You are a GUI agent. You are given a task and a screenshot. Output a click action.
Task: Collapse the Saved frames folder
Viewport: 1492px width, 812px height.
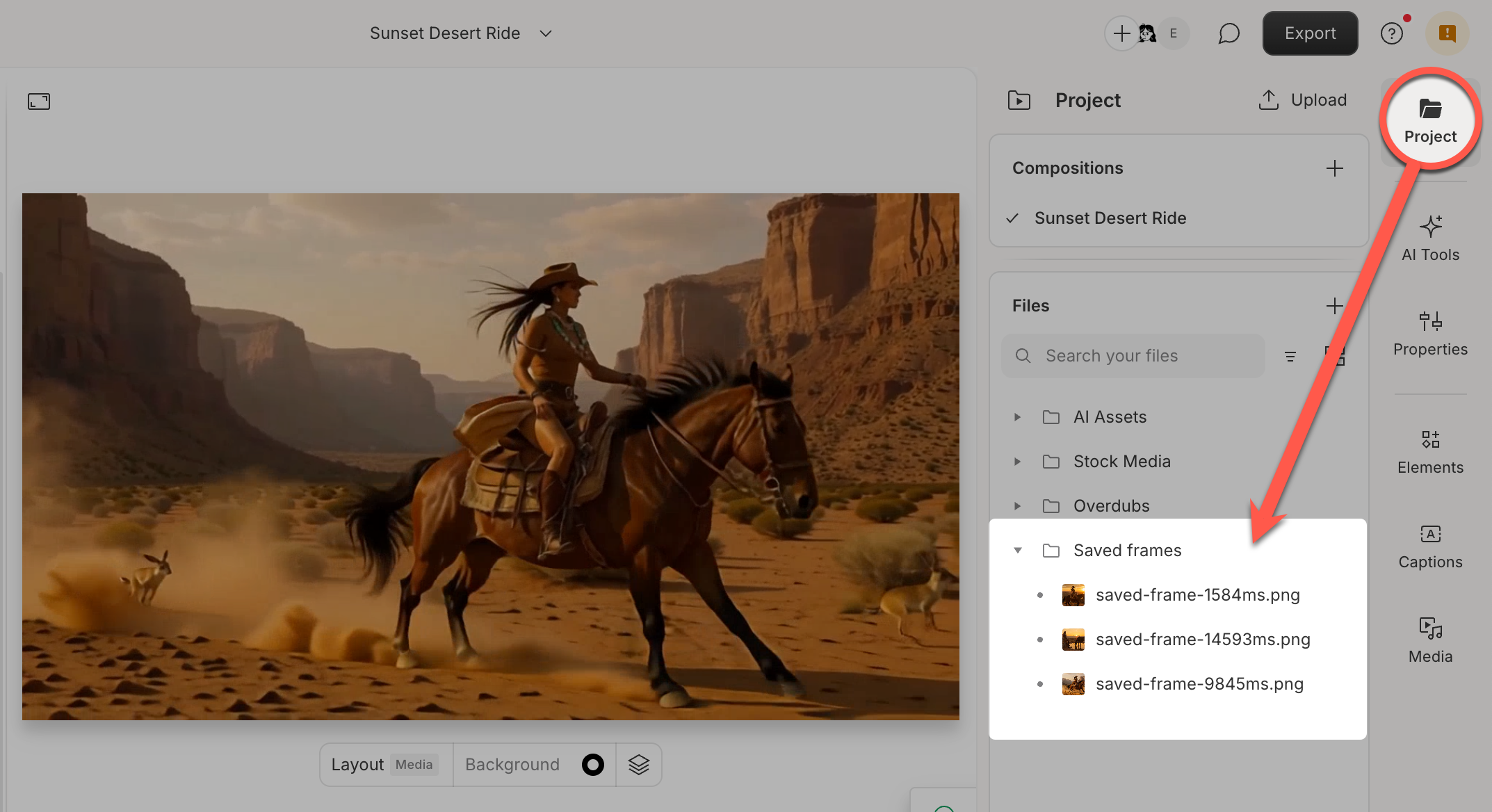pyautogui.click(x=1017, y=550)
